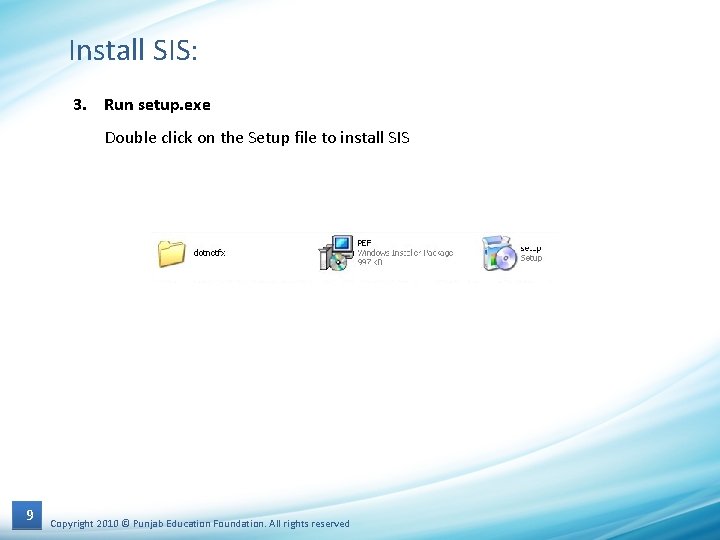
Task: Click the 'Install SIS:' slide title
Action: (x=133, y=50)
